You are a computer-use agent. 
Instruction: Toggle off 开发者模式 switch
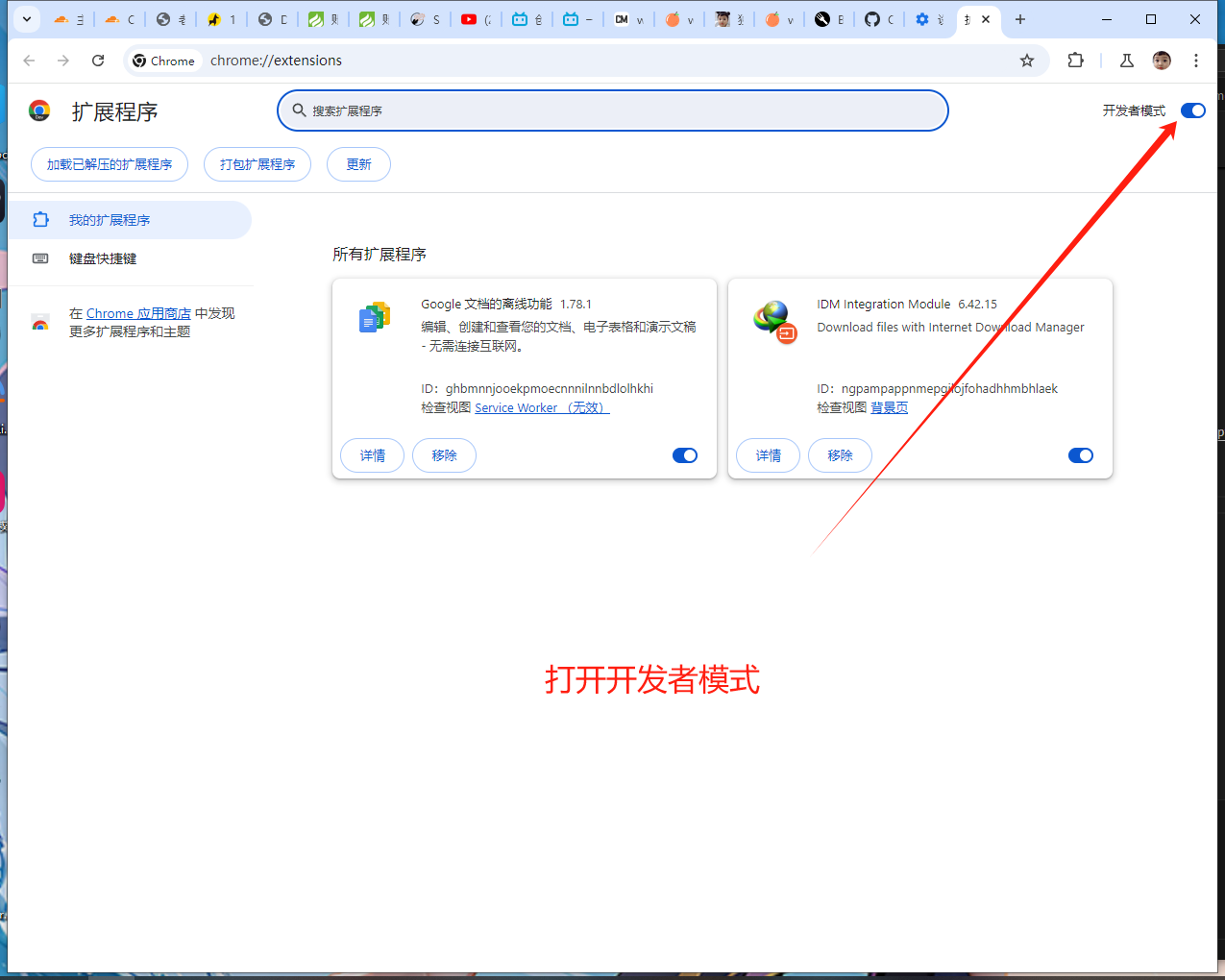[1192, 110]
